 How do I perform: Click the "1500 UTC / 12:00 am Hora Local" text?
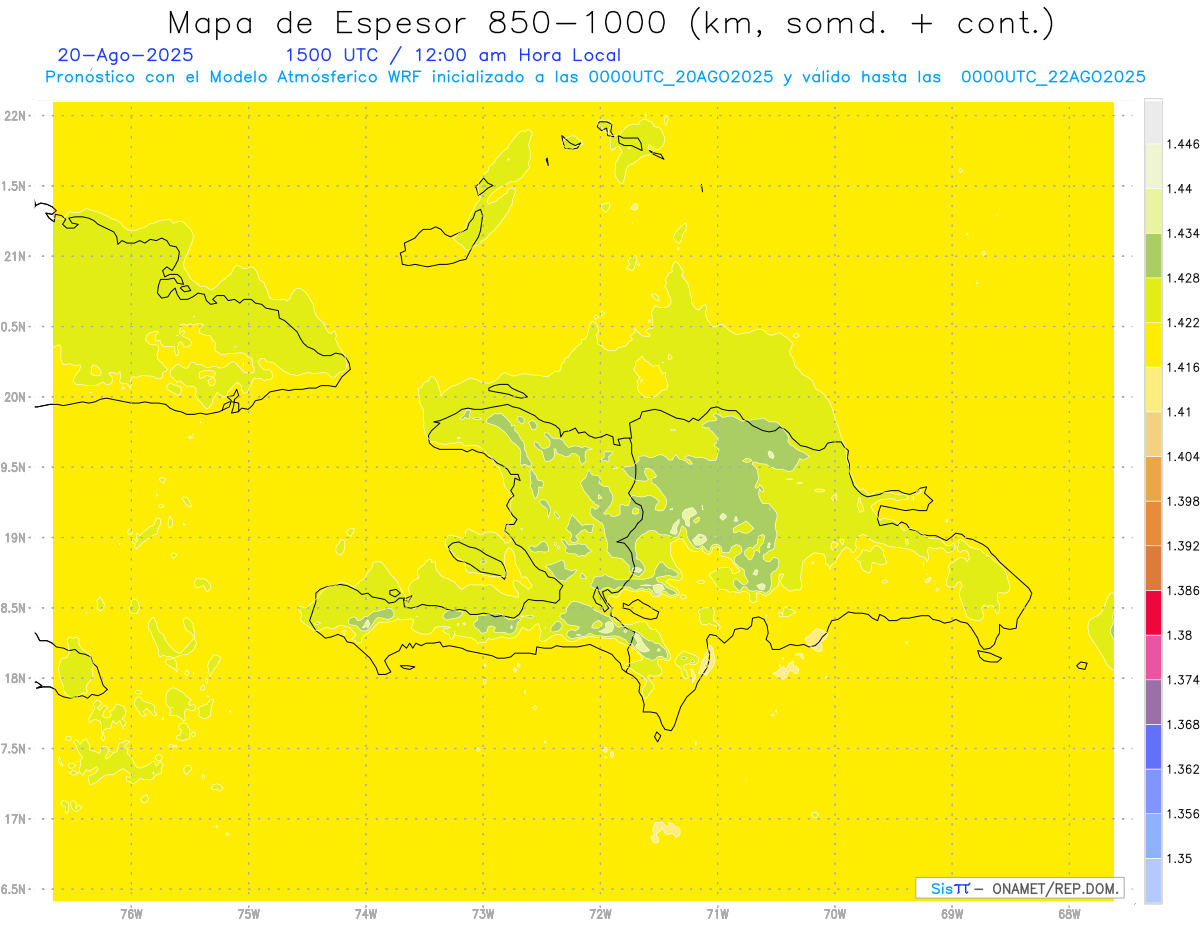click(x=453, y=55)
